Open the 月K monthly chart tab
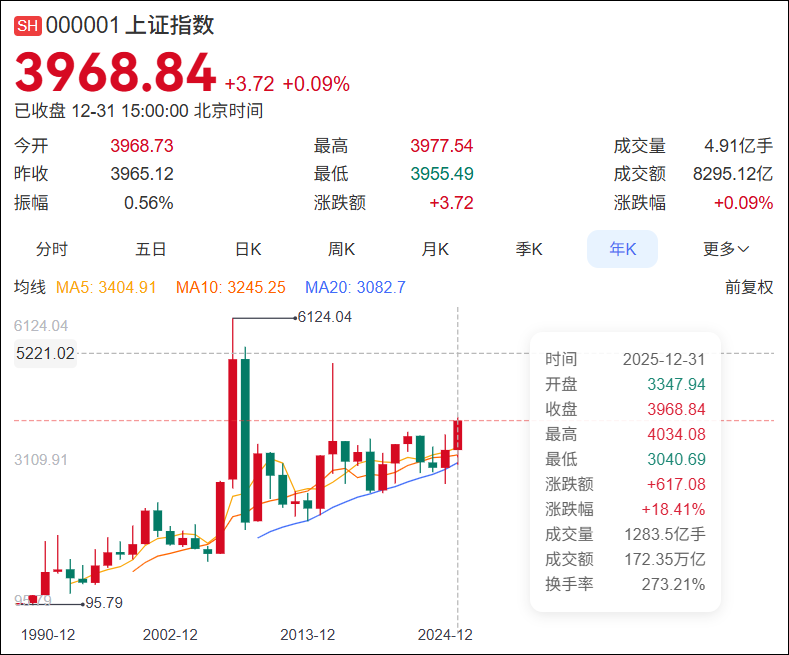Screen dimensions: 789x655 tap(435, 249)
